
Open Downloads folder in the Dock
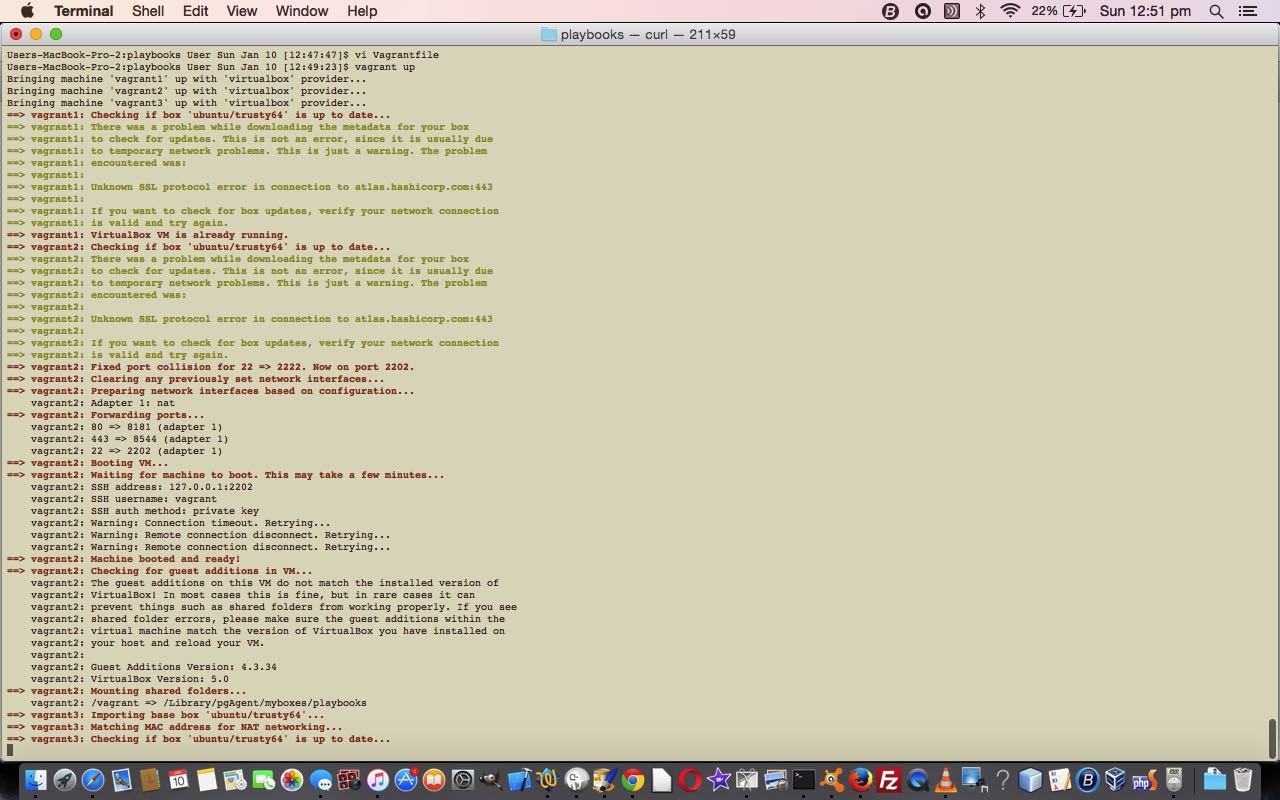(x=1214, y=780)
